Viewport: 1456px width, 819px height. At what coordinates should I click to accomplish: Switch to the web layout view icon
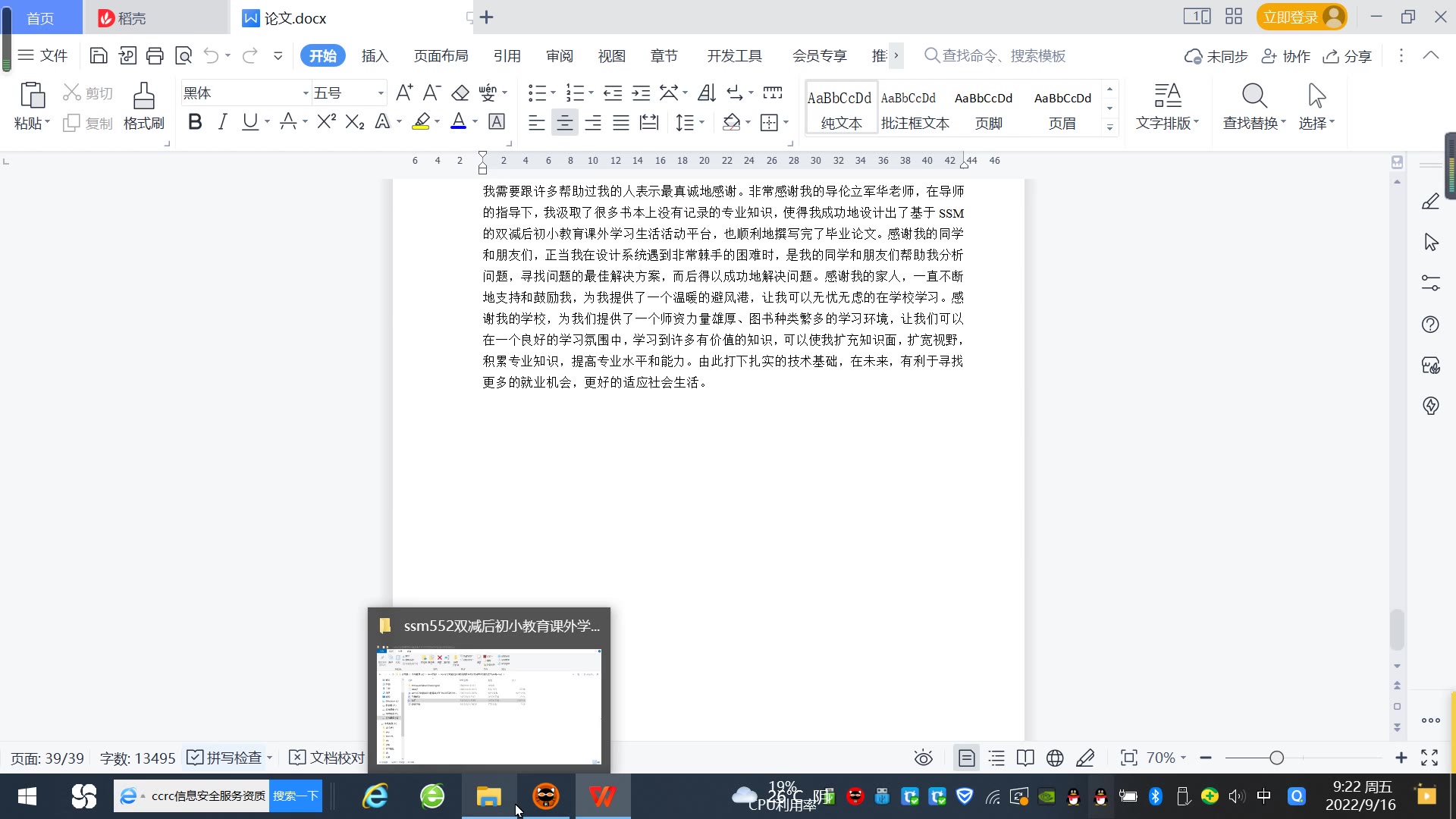1054,758
